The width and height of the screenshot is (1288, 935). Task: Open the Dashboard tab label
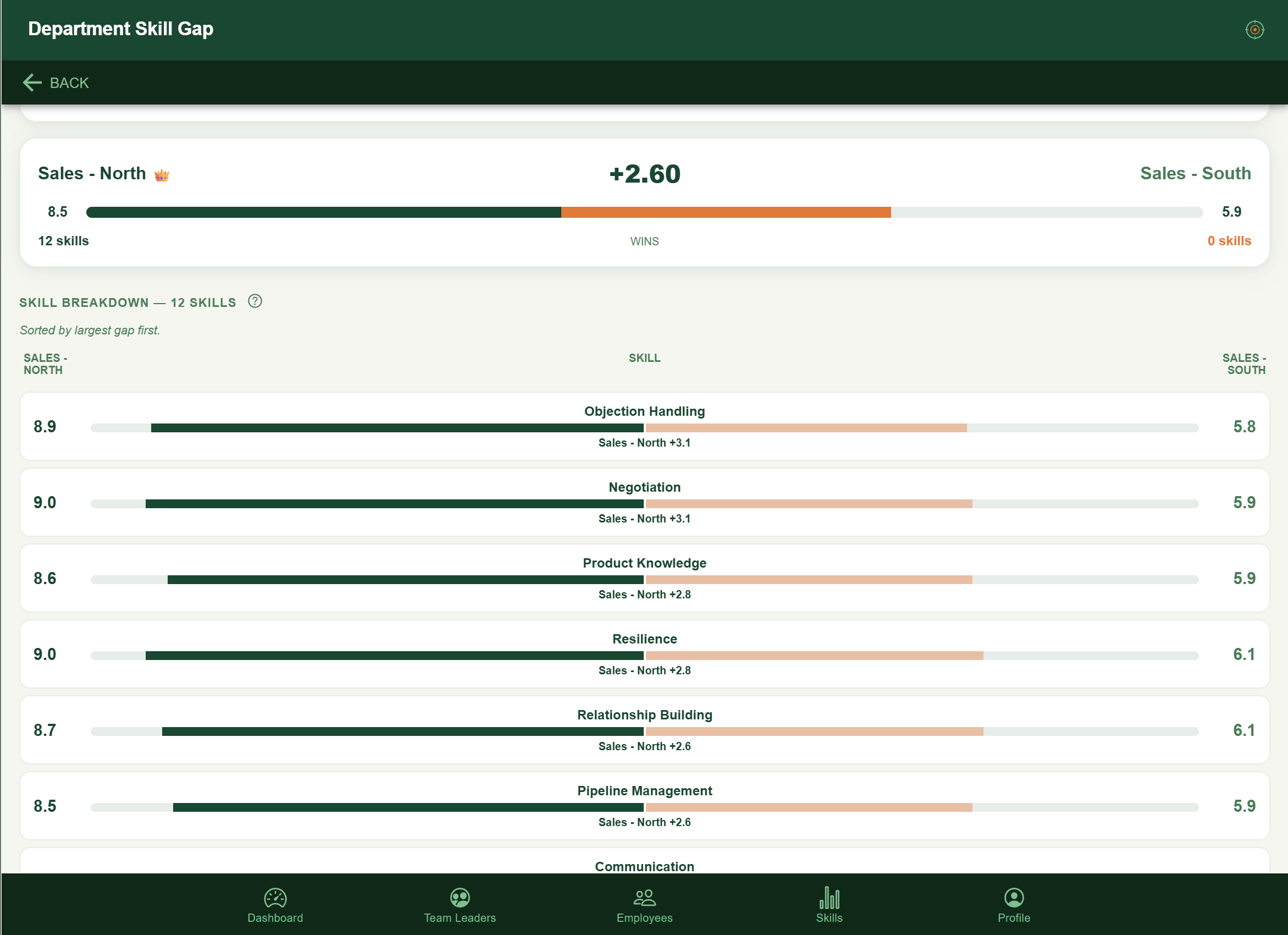pos(275,918)
